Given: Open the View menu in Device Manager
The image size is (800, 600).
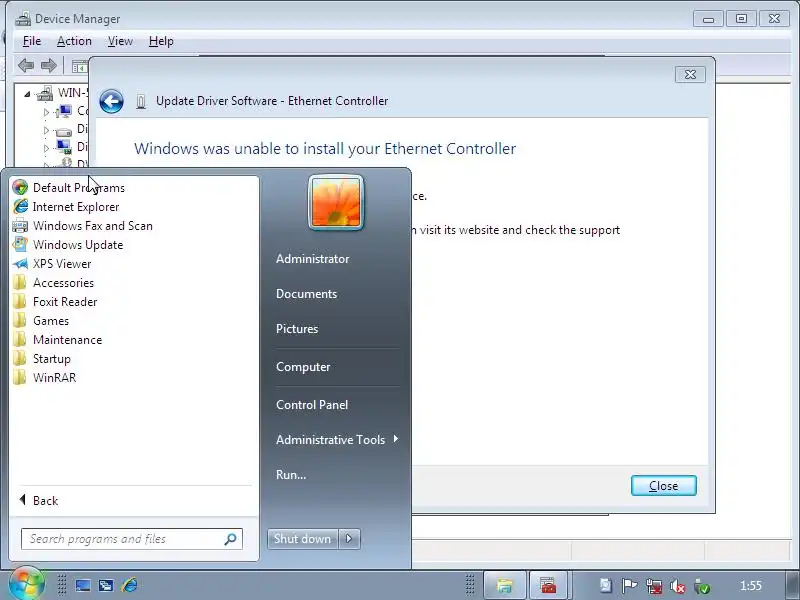Looking at the screenshot, I should coord(120,41).
